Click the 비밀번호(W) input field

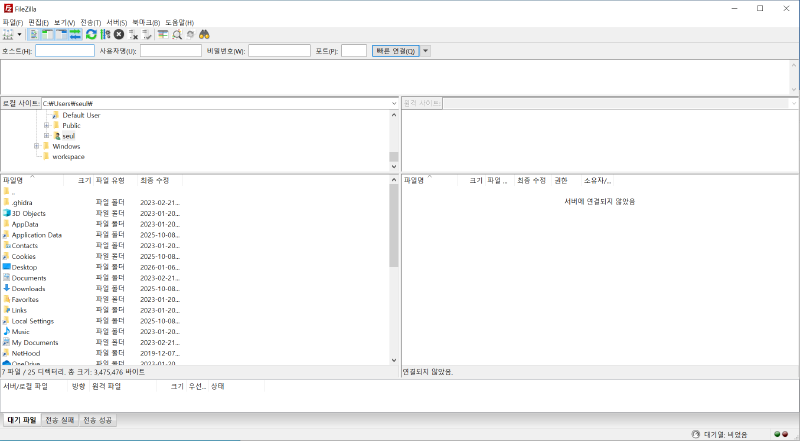279,51
